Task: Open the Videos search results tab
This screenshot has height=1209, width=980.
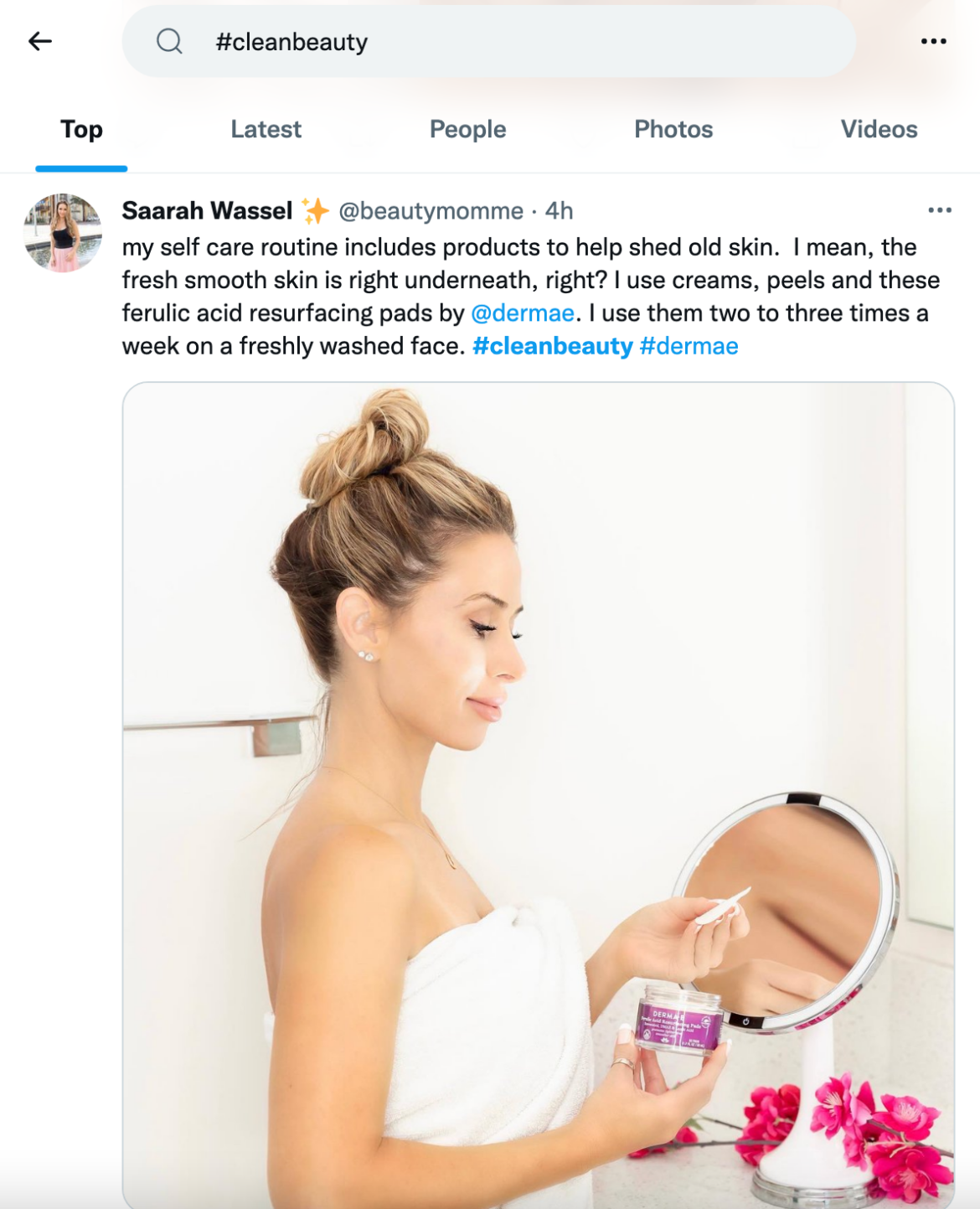Action: (x=879, y=130)
